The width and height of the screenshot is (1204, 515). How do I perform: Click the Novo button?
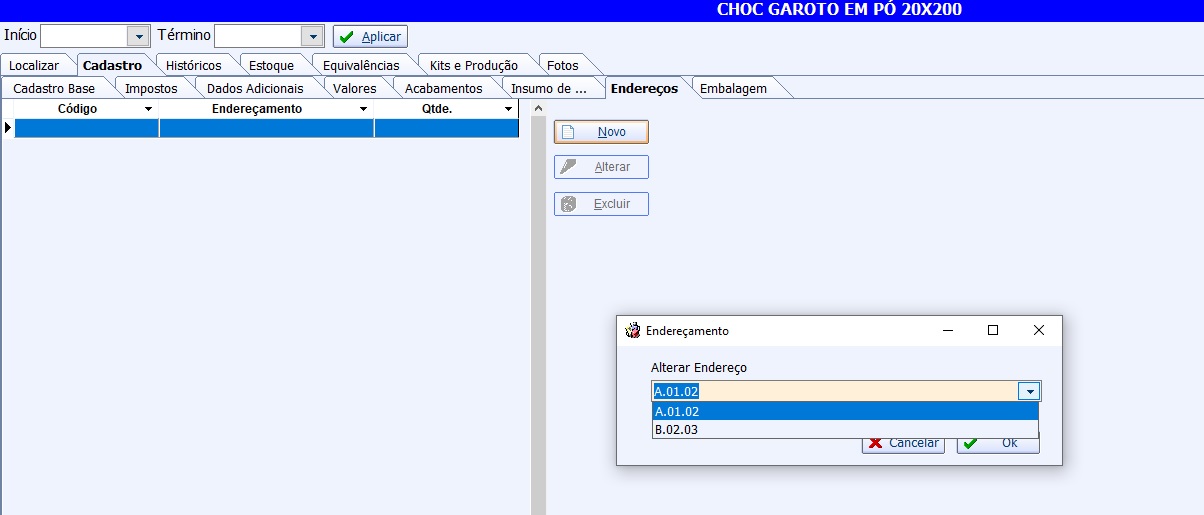pyautogui.click(x=601, y=132)
